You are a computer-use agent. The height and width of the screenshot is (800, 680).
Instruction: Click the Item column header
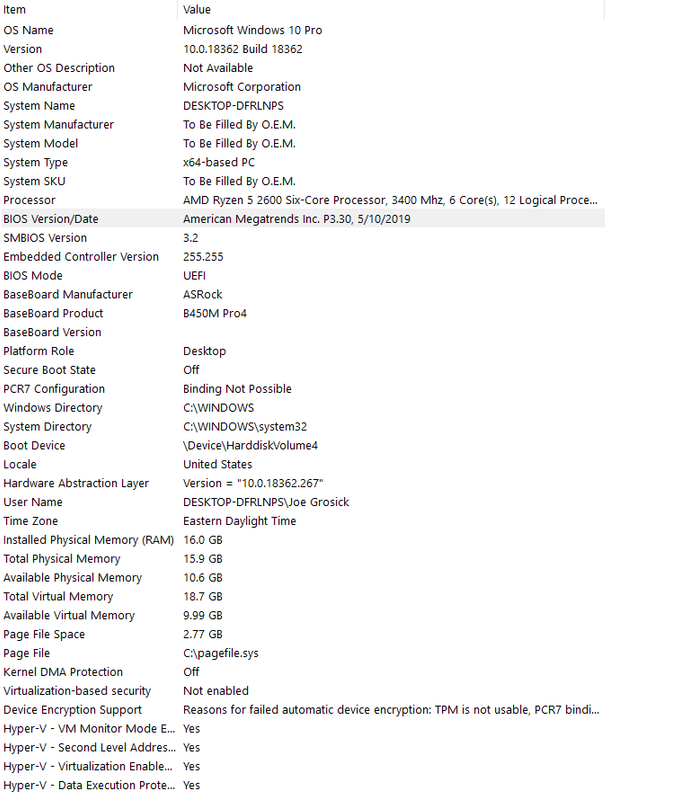[x=89, y=10]
